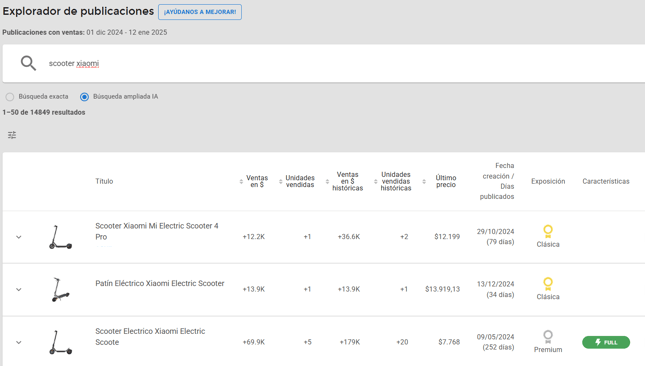This screenshot has width=645, height=366.
Task: Sort by Ventas en $ arrows
Action: point(241,181)
